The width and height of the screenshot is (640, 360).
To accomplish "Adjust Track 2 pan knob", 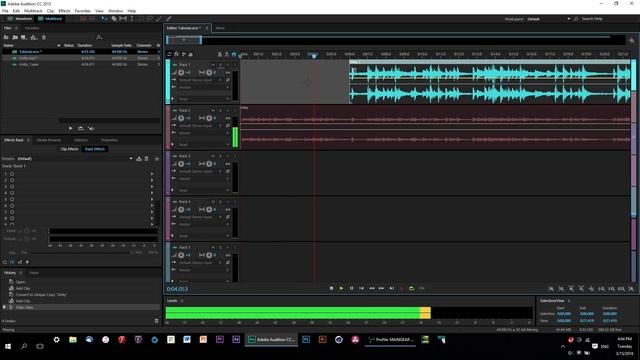I will (x=209, y=118).
